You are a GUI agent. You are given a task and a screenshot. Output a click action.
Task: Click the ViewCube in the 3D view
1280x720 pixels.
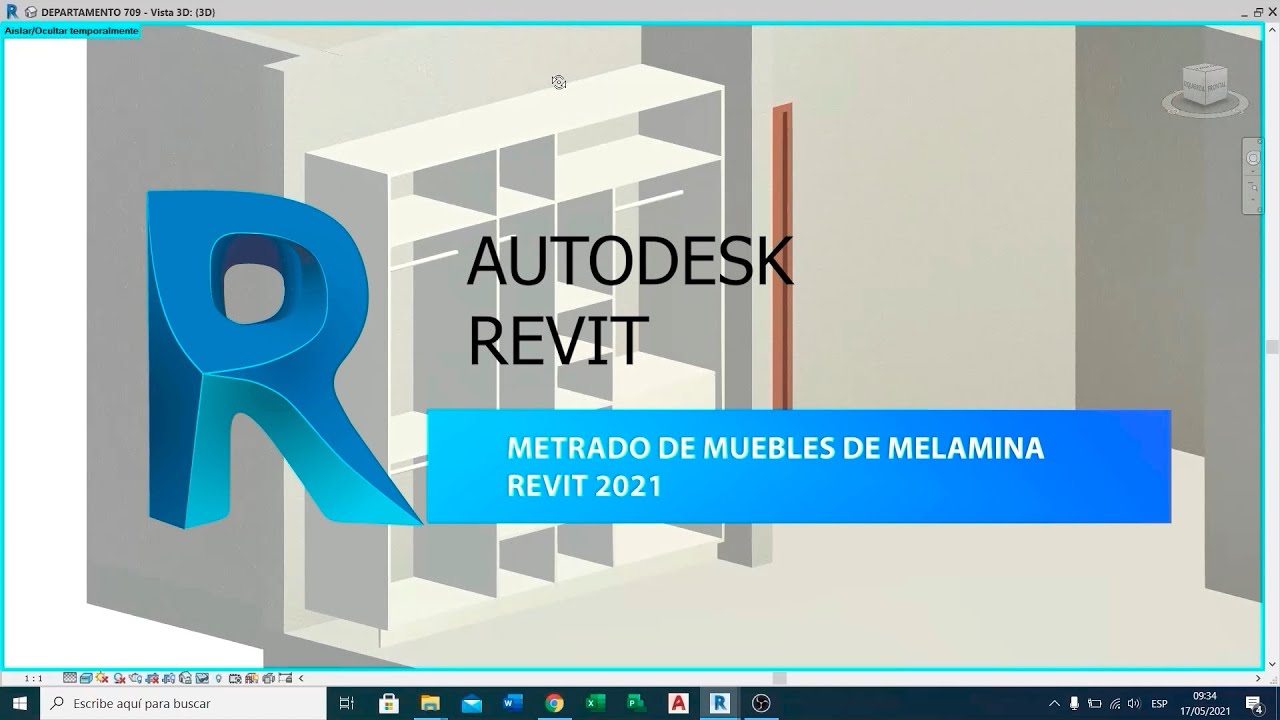pyautogui.click(x=1205, y=87)
